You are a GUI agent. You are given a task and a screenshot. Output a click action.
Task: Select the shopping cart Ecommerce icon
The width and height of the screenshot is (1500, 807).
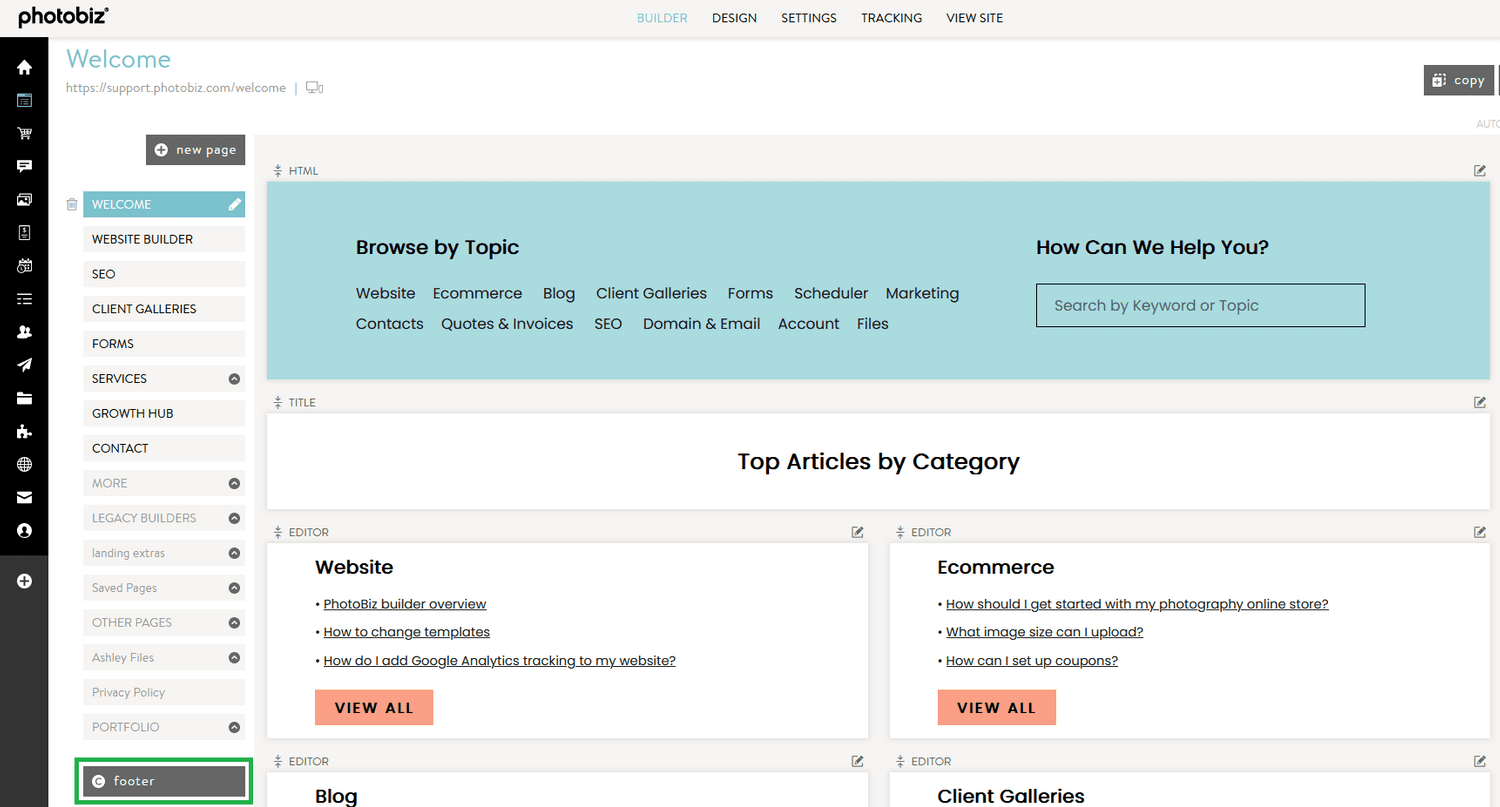24,133
